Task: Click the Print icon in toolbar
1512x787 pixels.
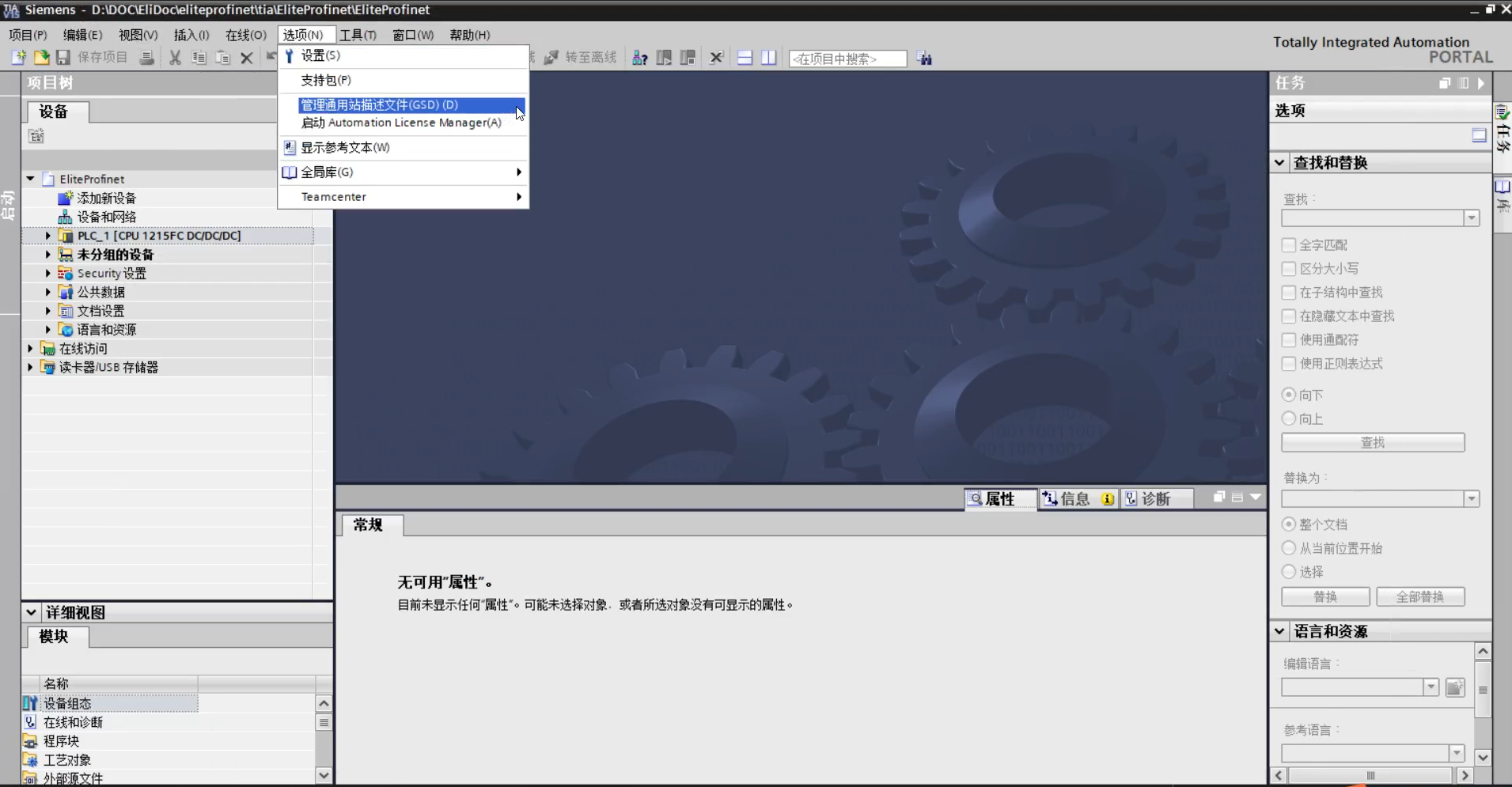Action: click(146, 58)
